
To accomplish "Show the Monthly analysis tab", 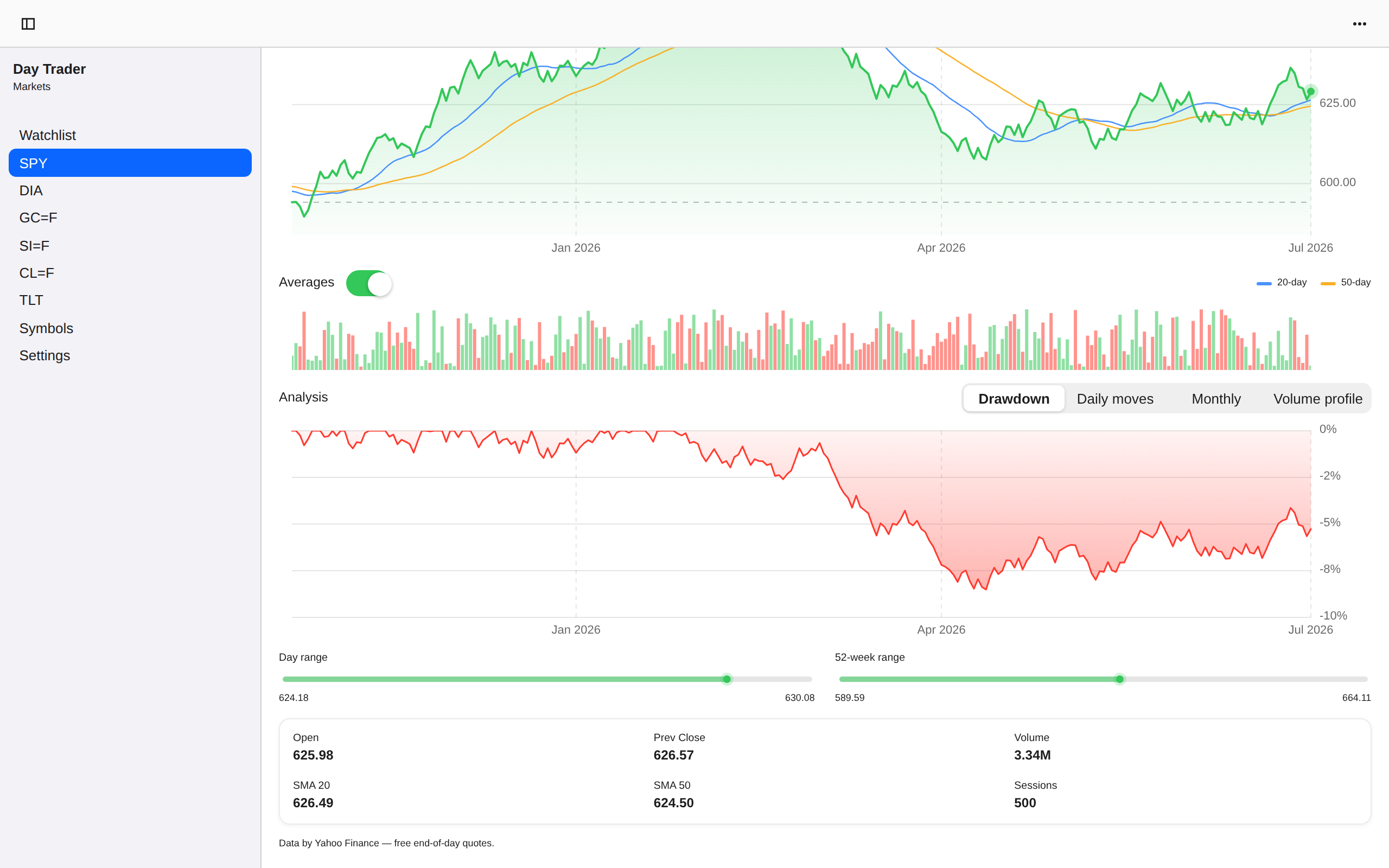I will click(x=1216, y=398).
